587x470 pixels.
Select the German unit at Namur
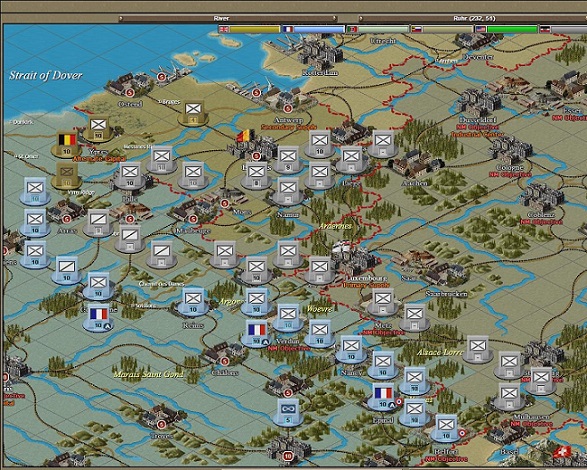pyautogui.click(x=288, y=192)
